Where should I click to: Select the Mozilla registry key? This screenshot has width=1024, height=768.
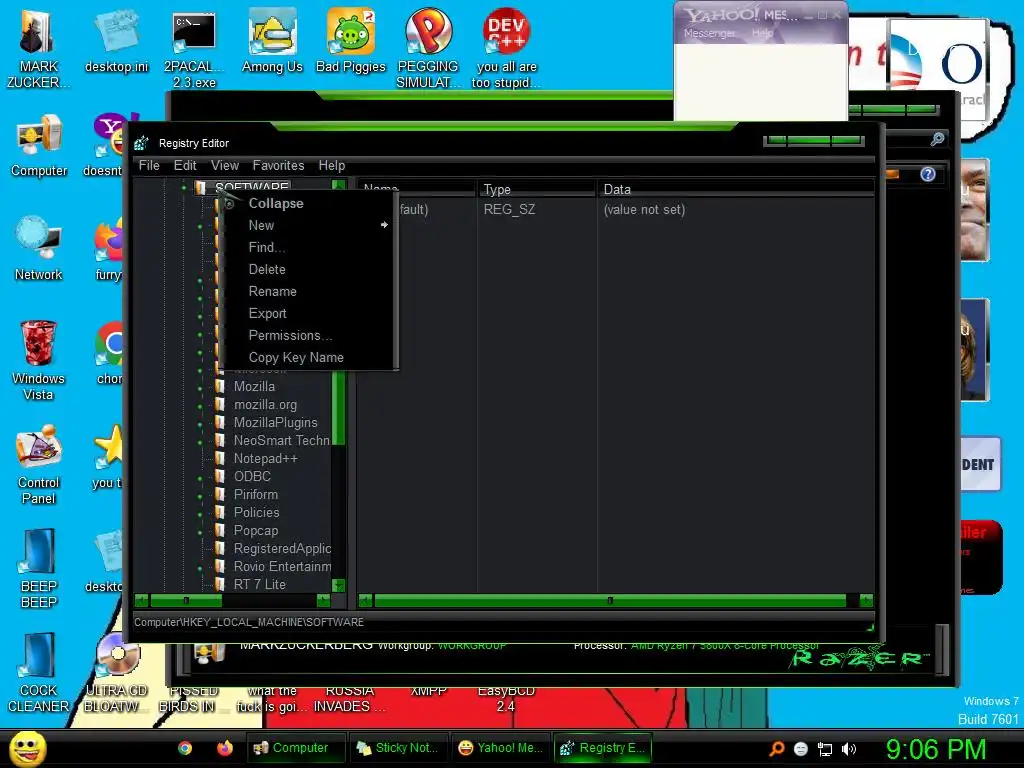click(254, 387)
